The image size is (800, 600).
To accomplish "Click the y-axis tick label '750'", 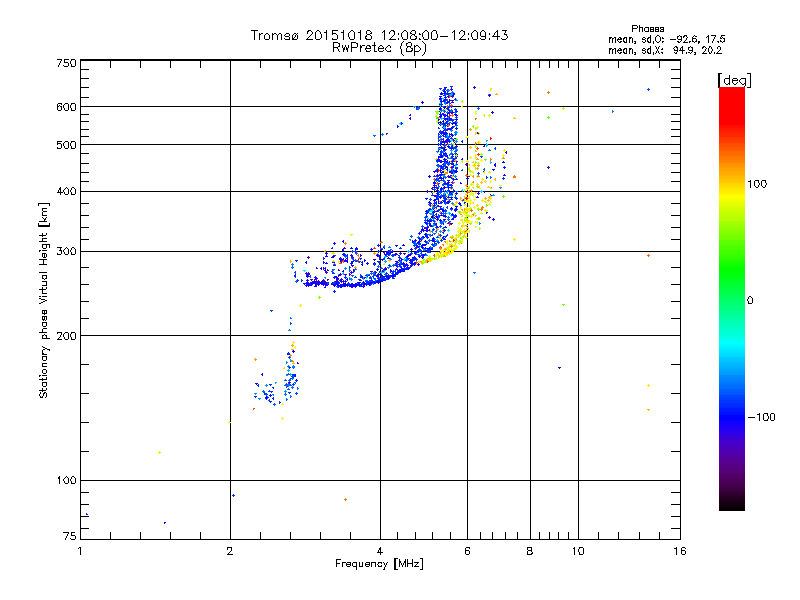I will point(66,63).
